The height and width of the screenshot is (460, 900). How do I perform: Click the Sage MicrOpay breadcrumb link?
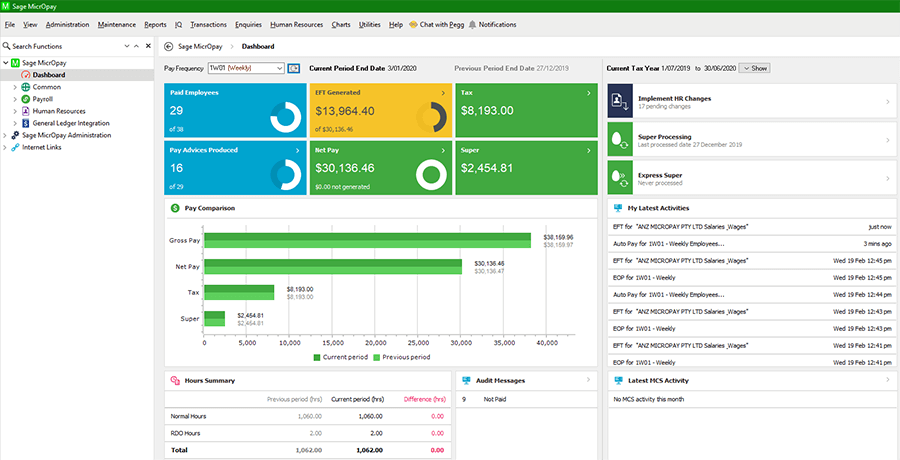pyautogui.click(x=200, y=47)
